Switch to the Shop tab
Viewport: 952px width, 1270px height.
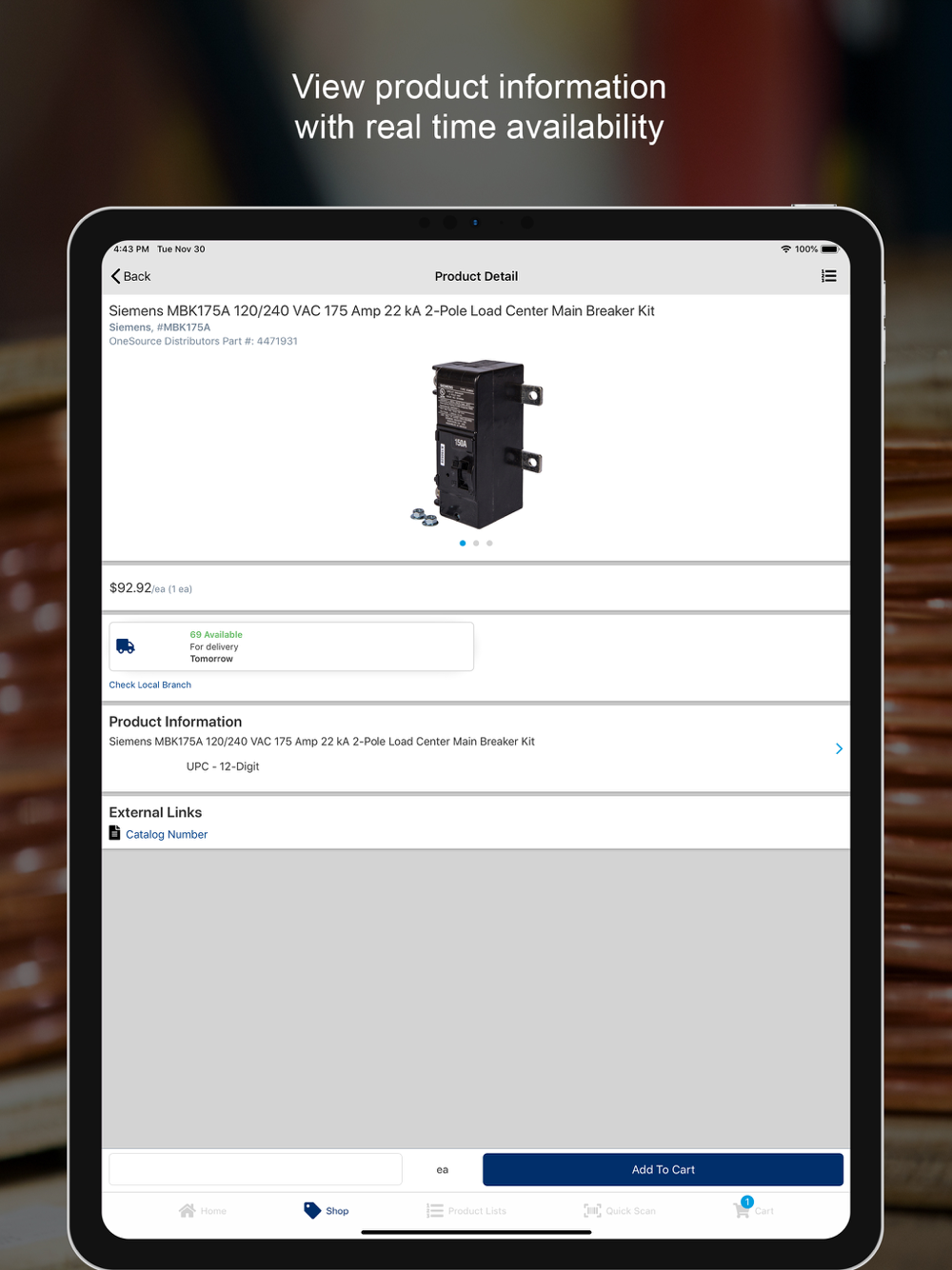pos(327,1211)
